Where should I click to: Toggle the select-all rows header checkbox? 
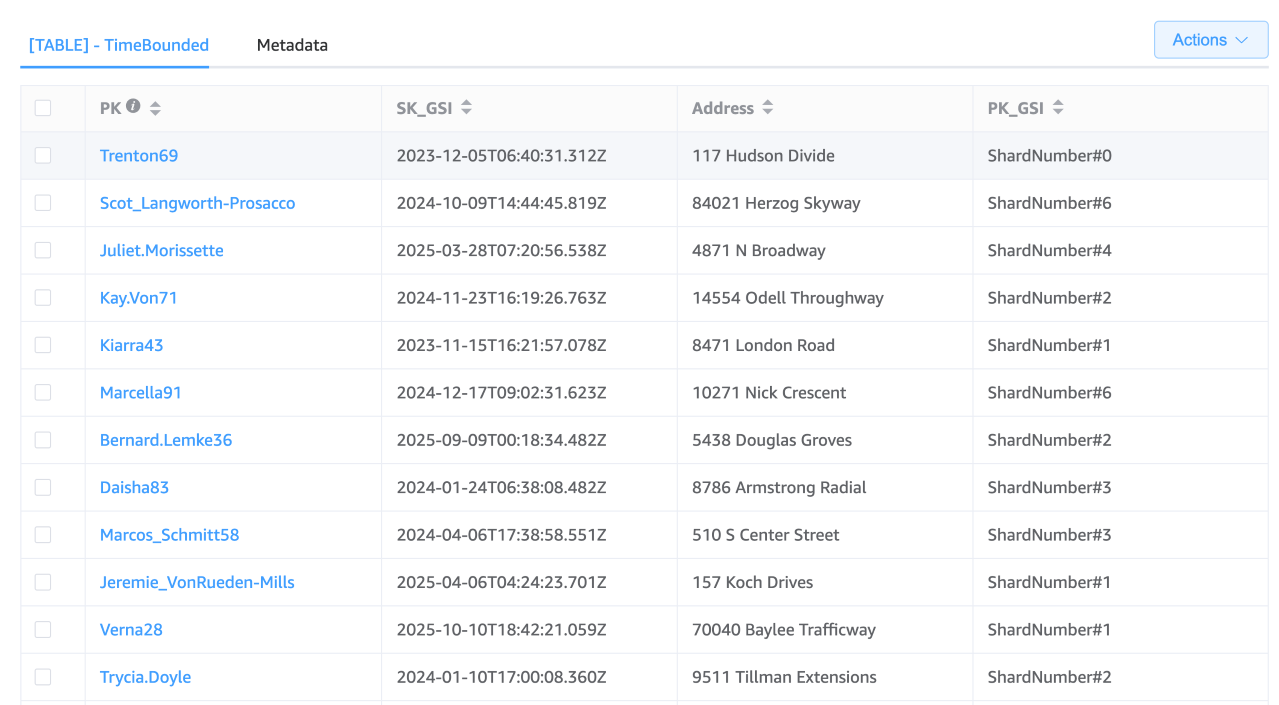pos(43,108)
